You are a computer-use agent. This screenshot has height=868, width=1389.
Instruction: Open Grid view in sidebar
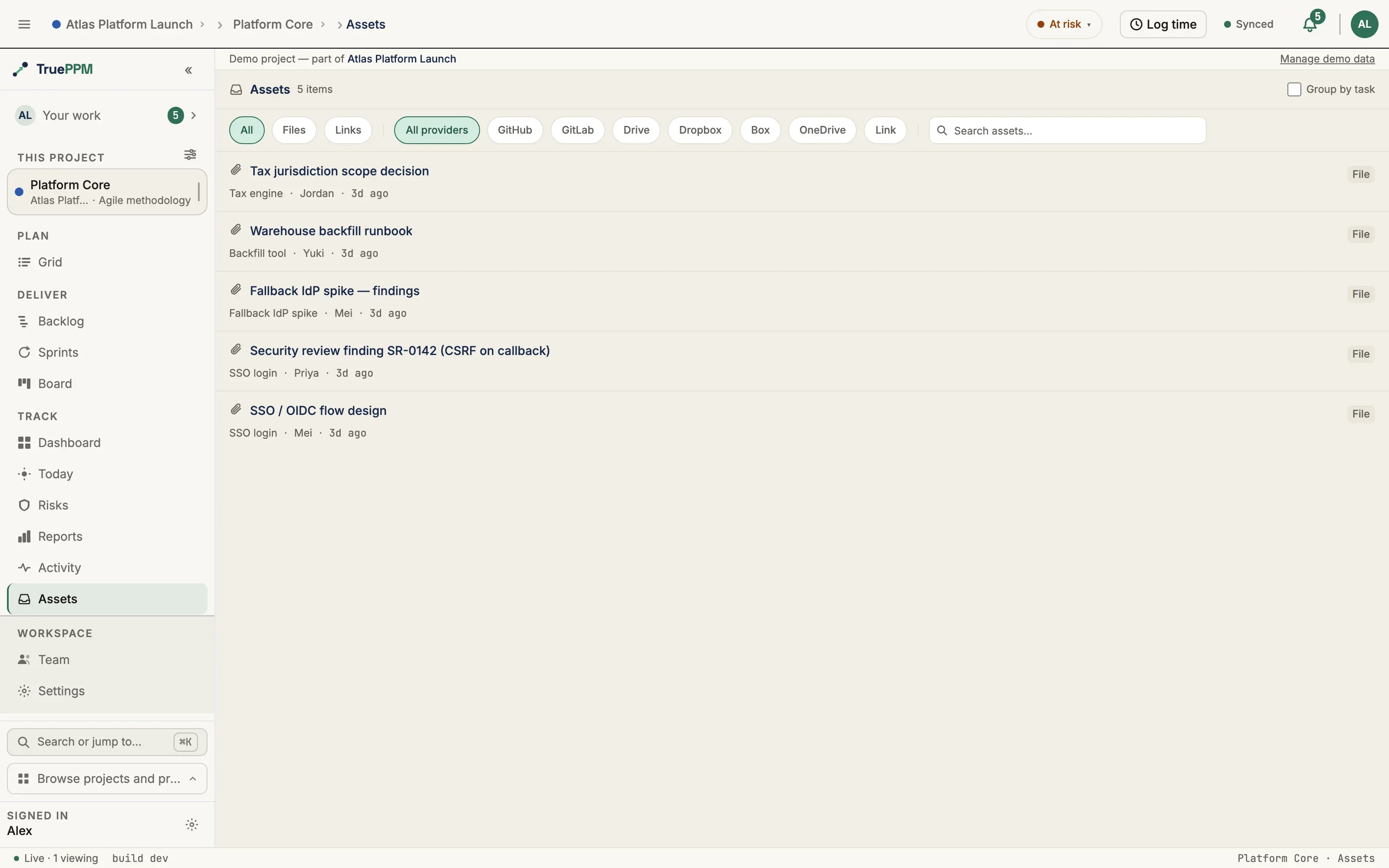point(107,262)
